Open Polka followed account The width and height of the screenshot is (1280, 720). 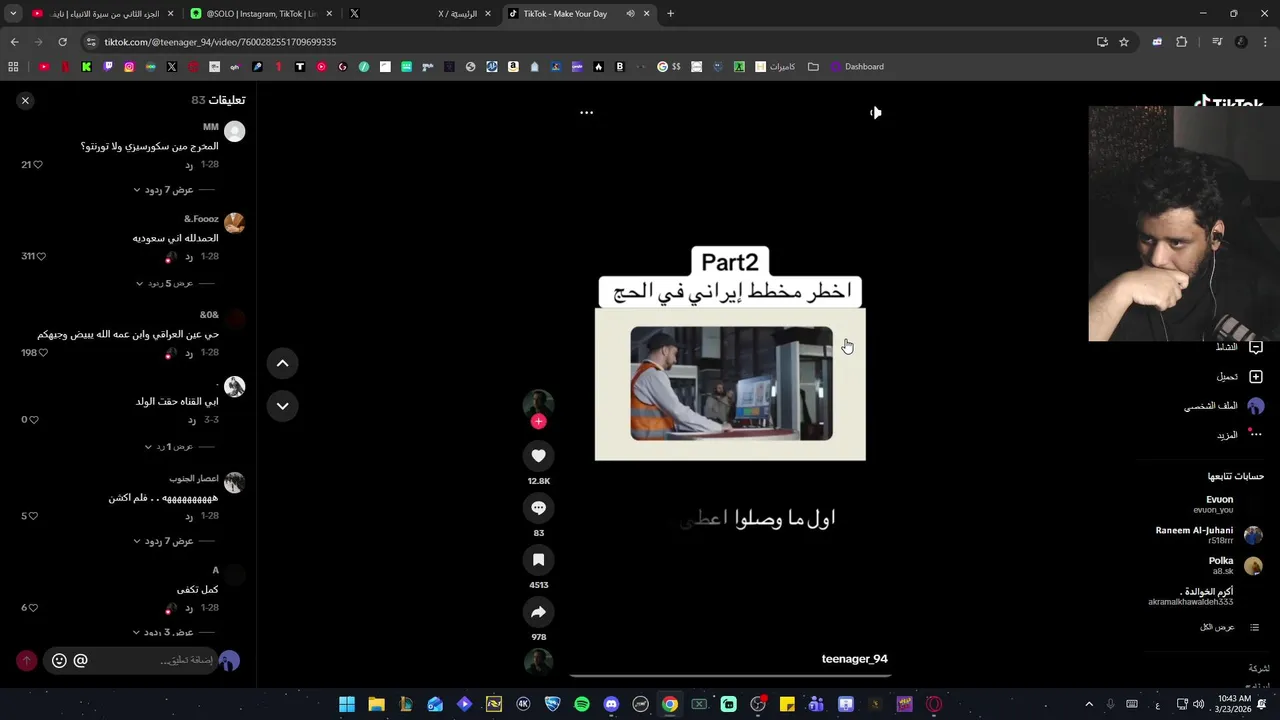[1236, 565]
